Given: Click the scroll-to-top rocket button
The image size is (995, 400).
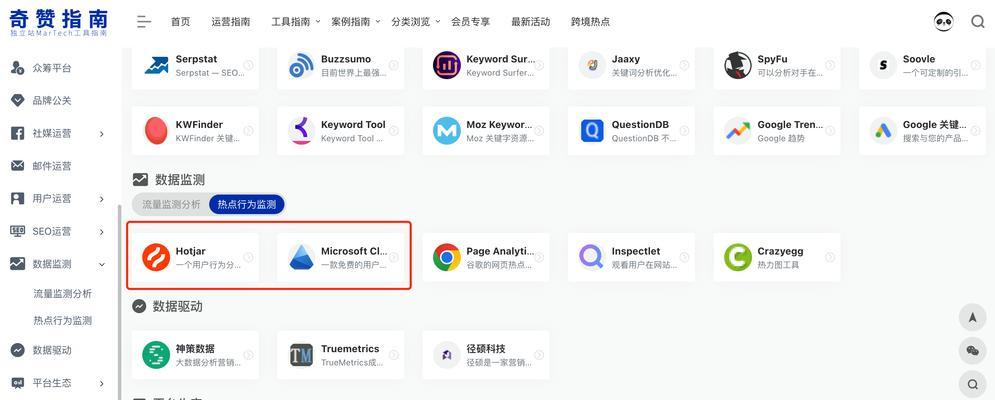Looking at the screenshot, I should (x=972, y=318).
